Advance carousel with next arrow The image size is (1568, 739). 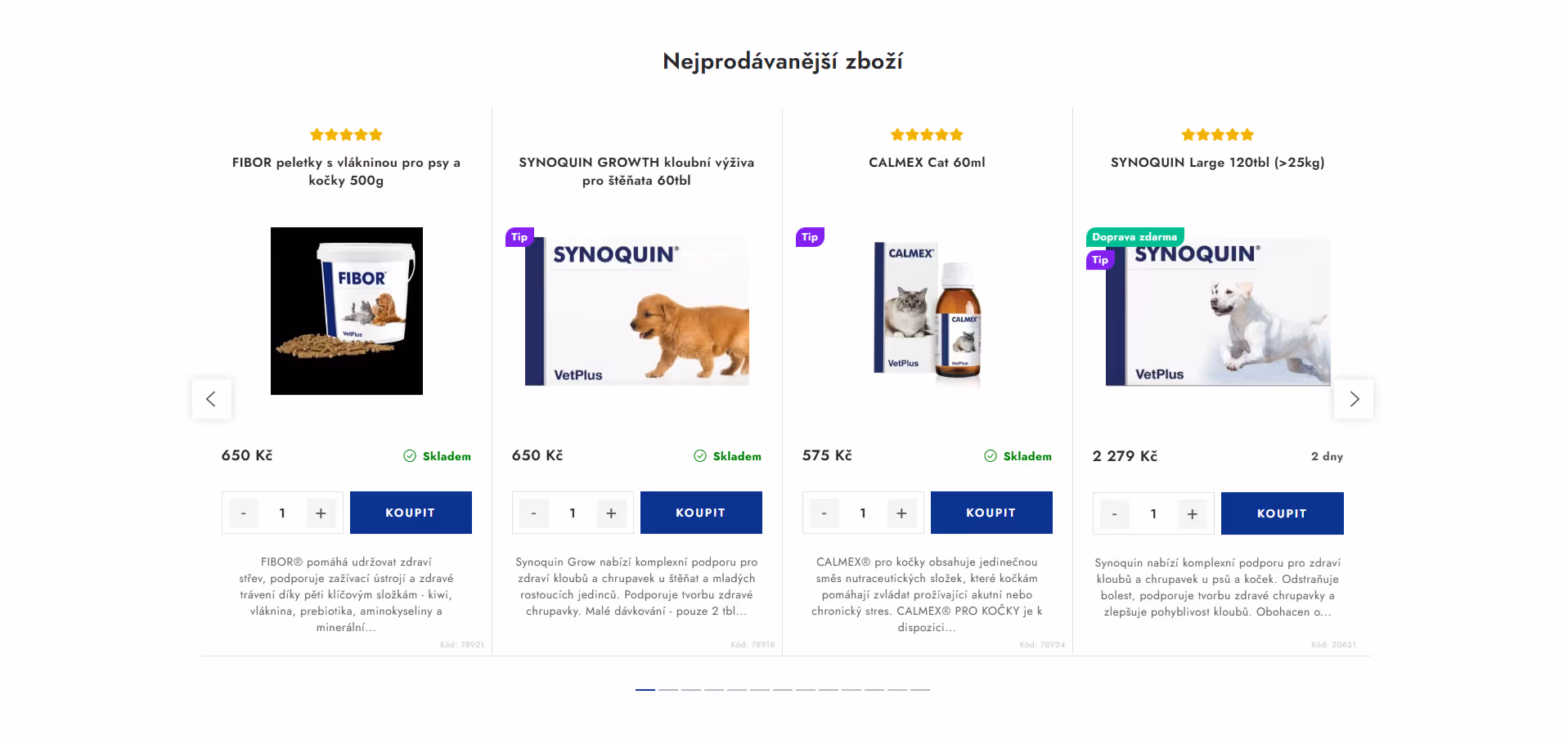pyautogui.click(x=1354, y=399)
